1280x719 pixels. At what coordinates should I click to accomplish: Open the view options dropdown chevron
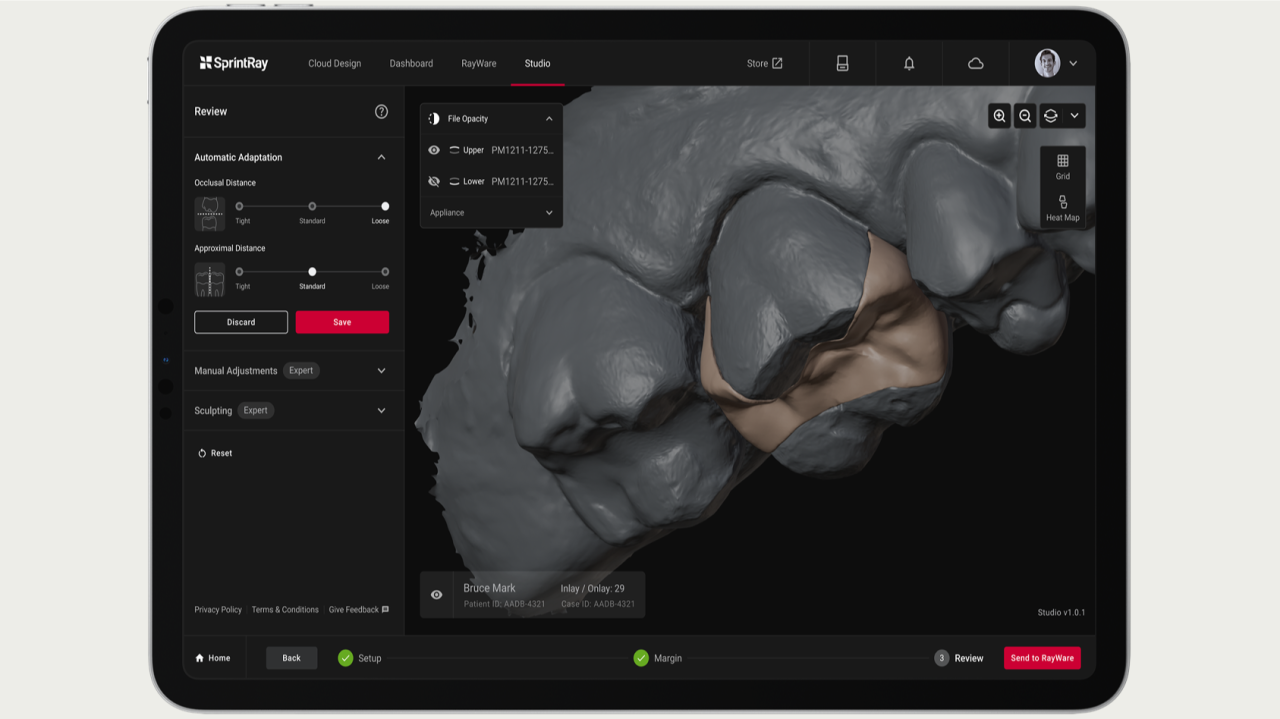pyautogui.click(x=1075, y=116)
